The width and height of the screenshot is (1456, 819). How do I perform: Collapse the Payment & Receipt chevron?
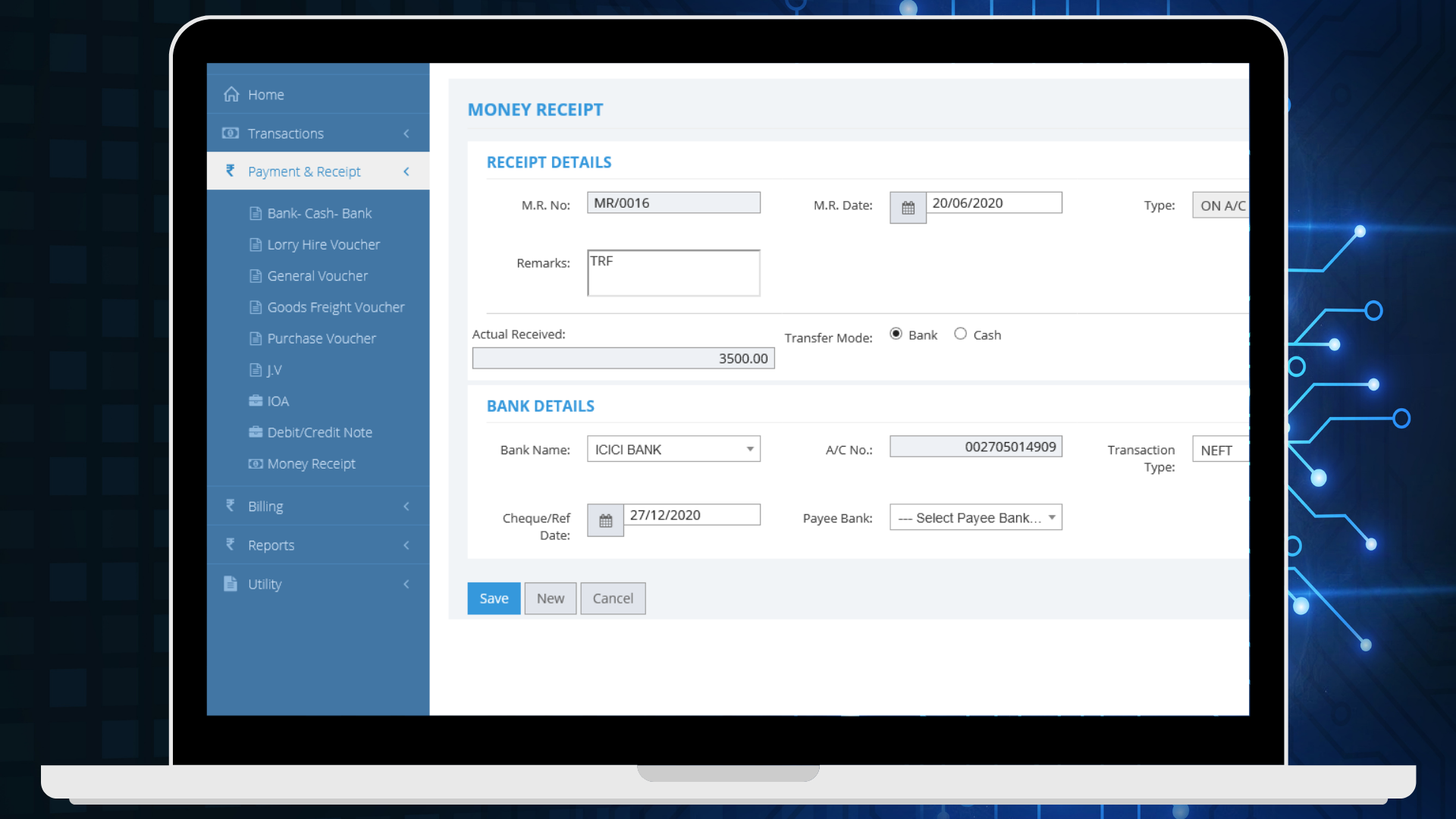point(406,171)
